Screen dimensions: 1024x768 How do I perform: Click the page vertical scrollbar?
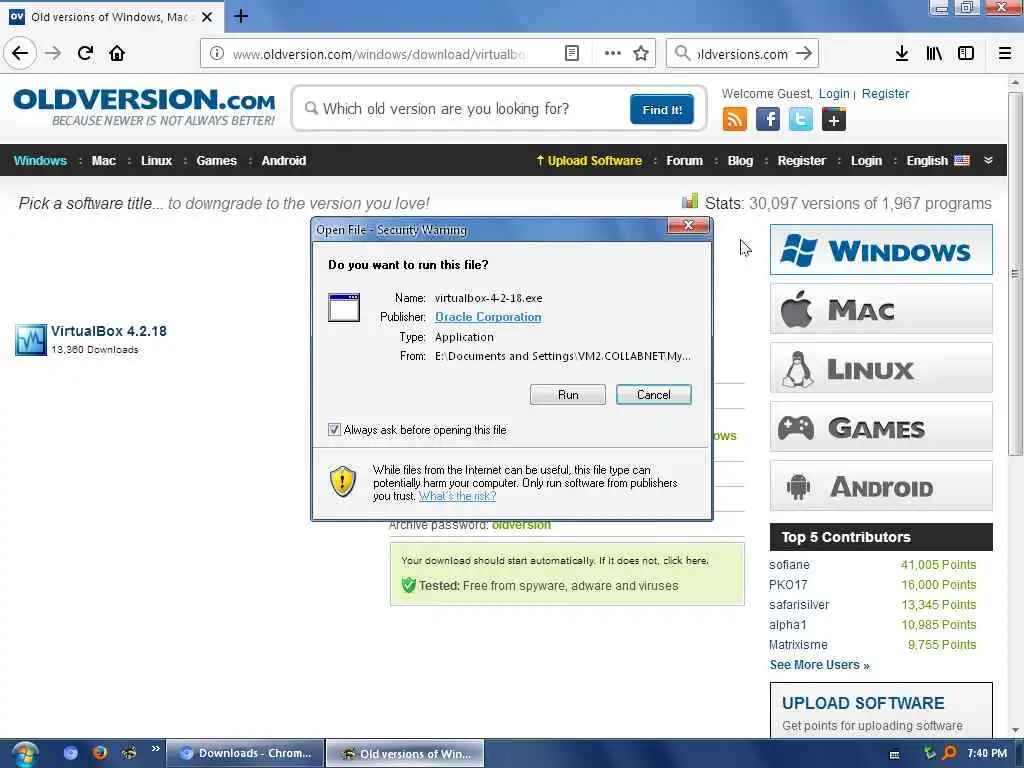pyautogui.click(x=1015, y=274)
